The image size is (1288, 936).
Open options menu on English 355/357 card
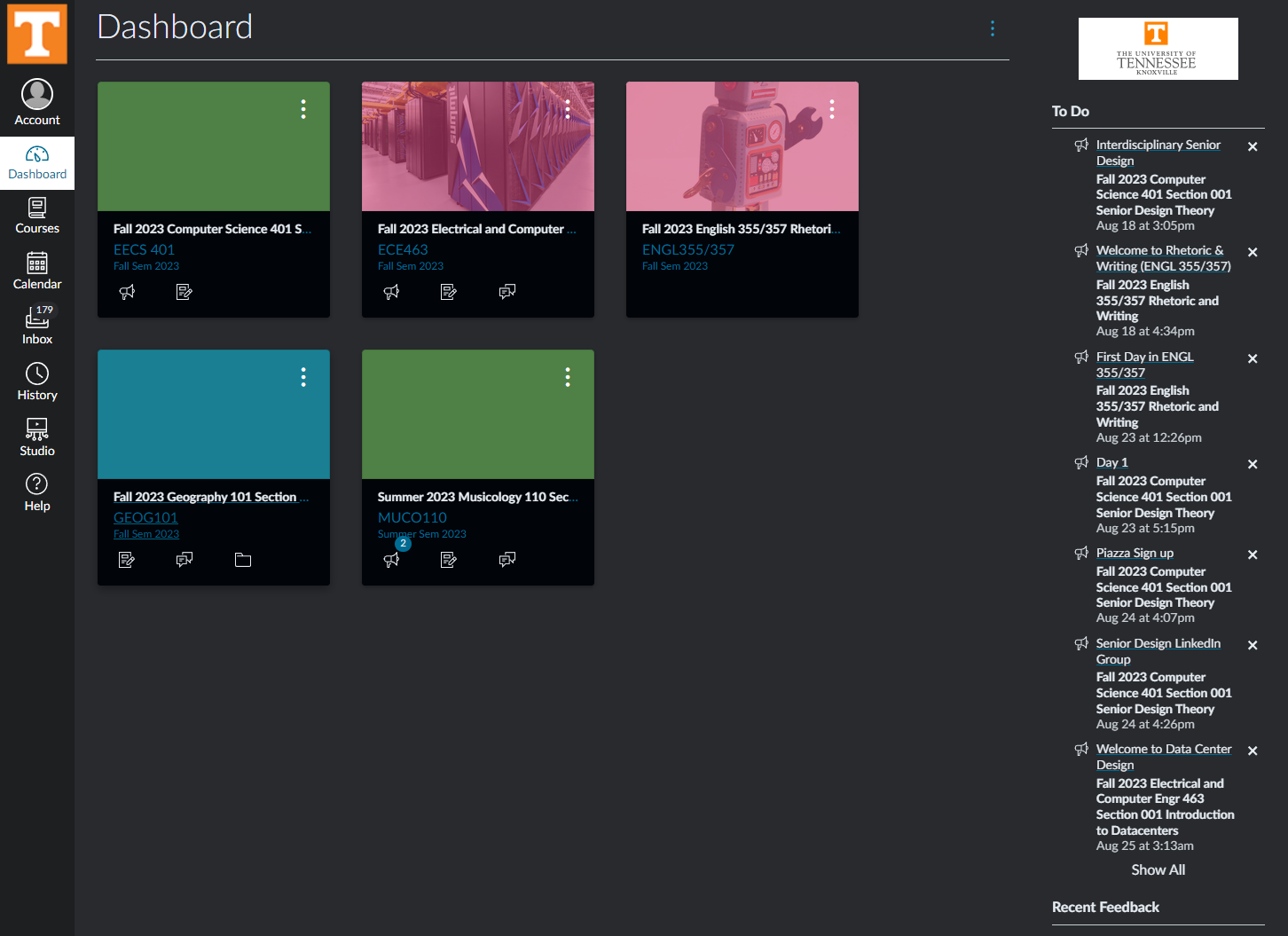[x=832, y=108]
